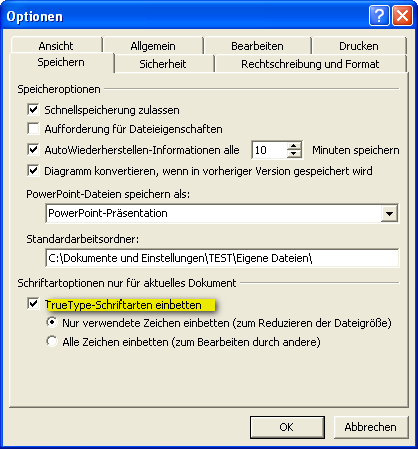Uncheck Schnellspeicherung zulassen

tap(33, 109)
